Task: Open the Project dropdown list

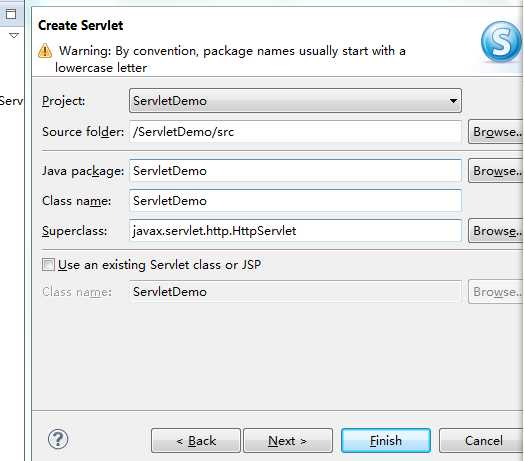Action: click(453, 101)
